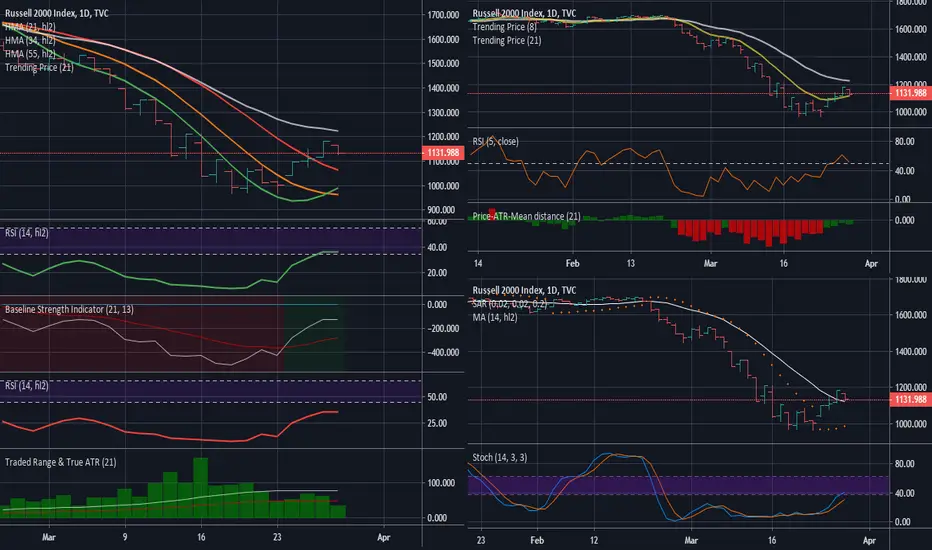Screen dimensions: 932x550
Task: Select the HMA (34, hl2) legend label
Action: point(30,40)
